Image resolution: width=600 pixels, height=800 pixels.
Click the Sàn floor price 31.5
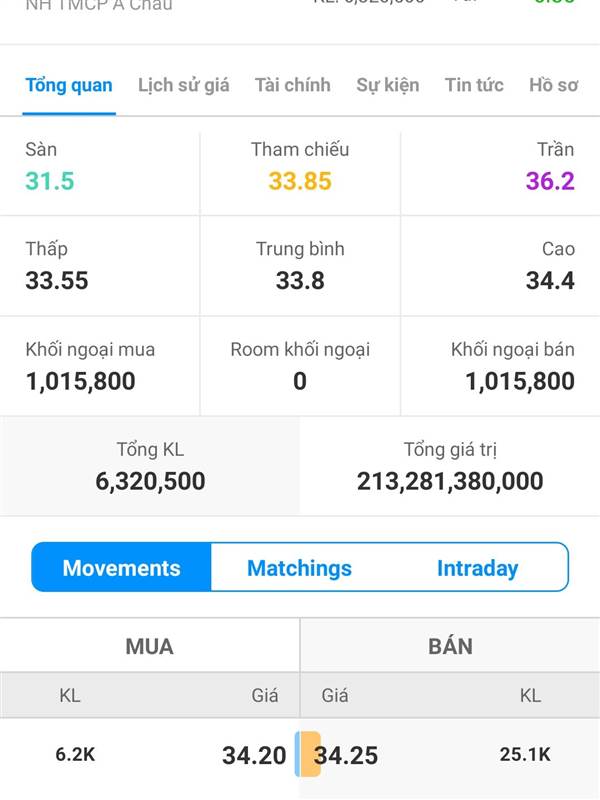50,181
